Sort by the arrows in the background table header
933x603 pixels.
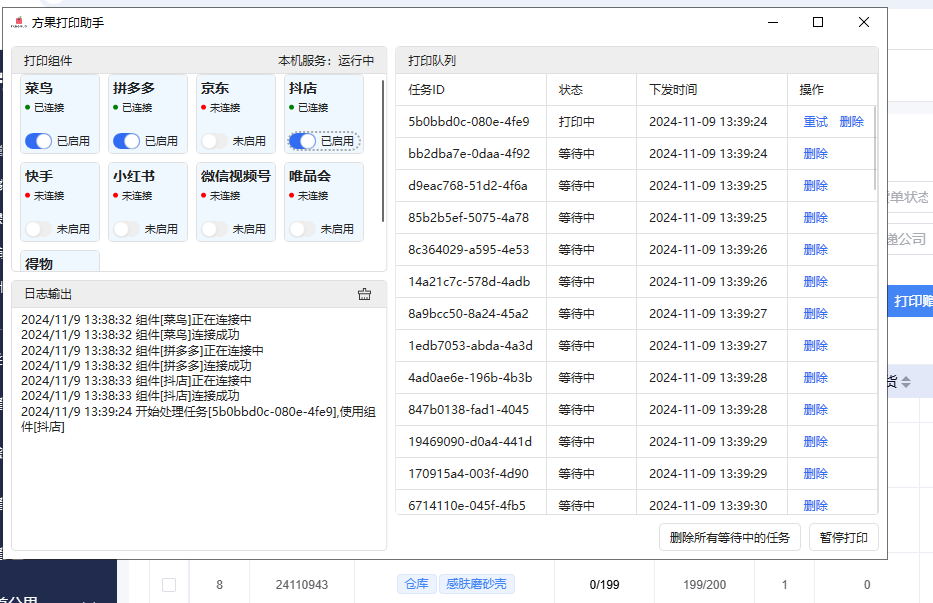click(x=906, y=382)
